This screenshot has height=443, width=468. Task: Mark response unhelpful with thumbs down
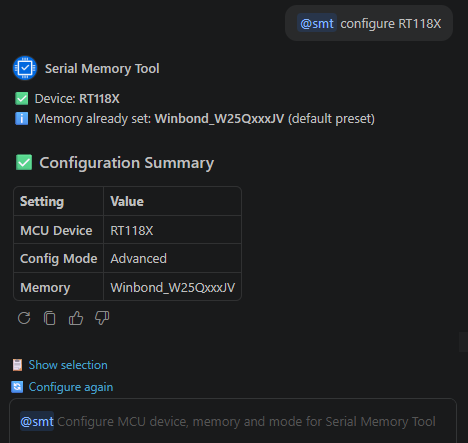[102, 318]
